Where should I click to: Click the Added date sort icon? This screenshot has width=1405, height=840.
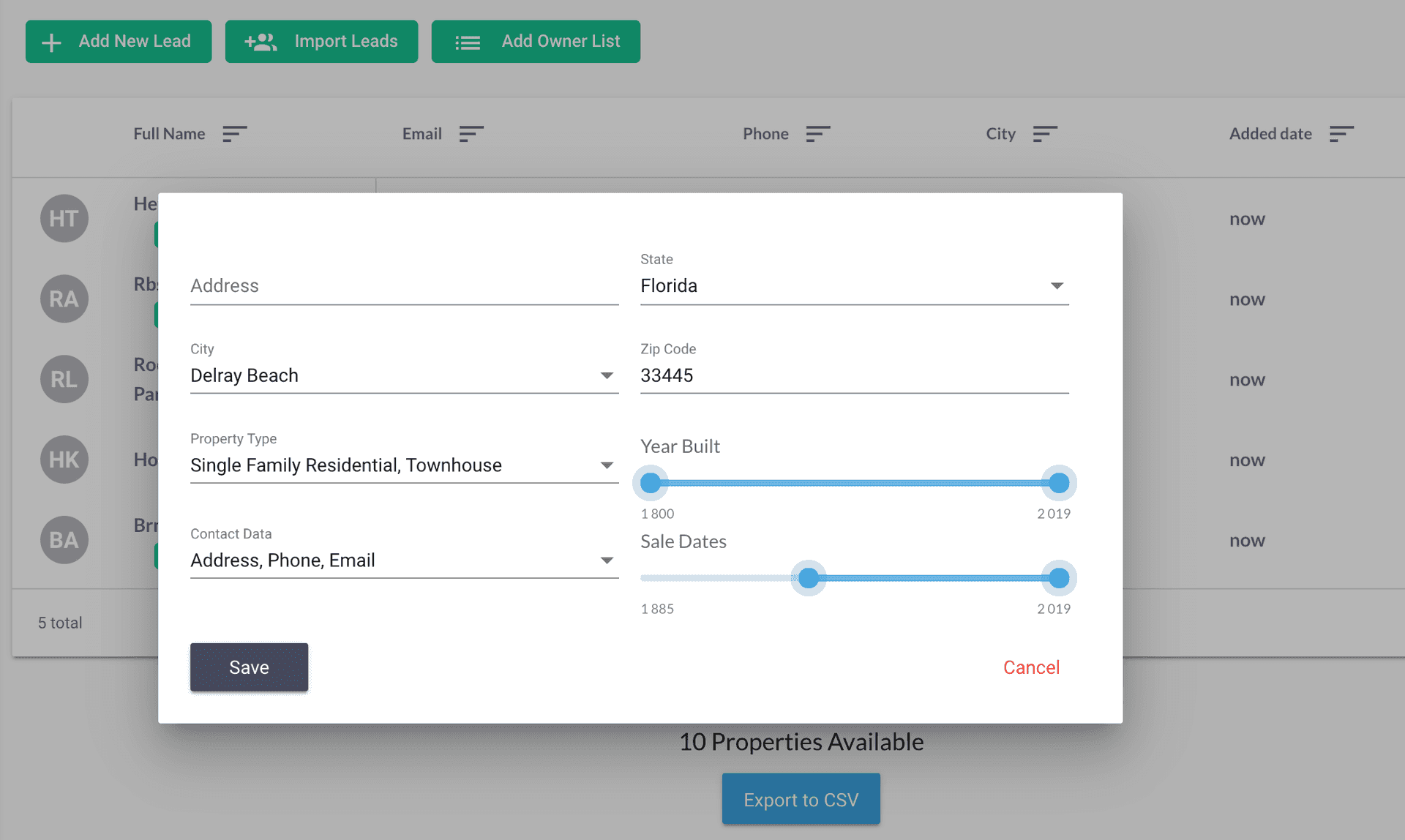(x=1341, y=134)
